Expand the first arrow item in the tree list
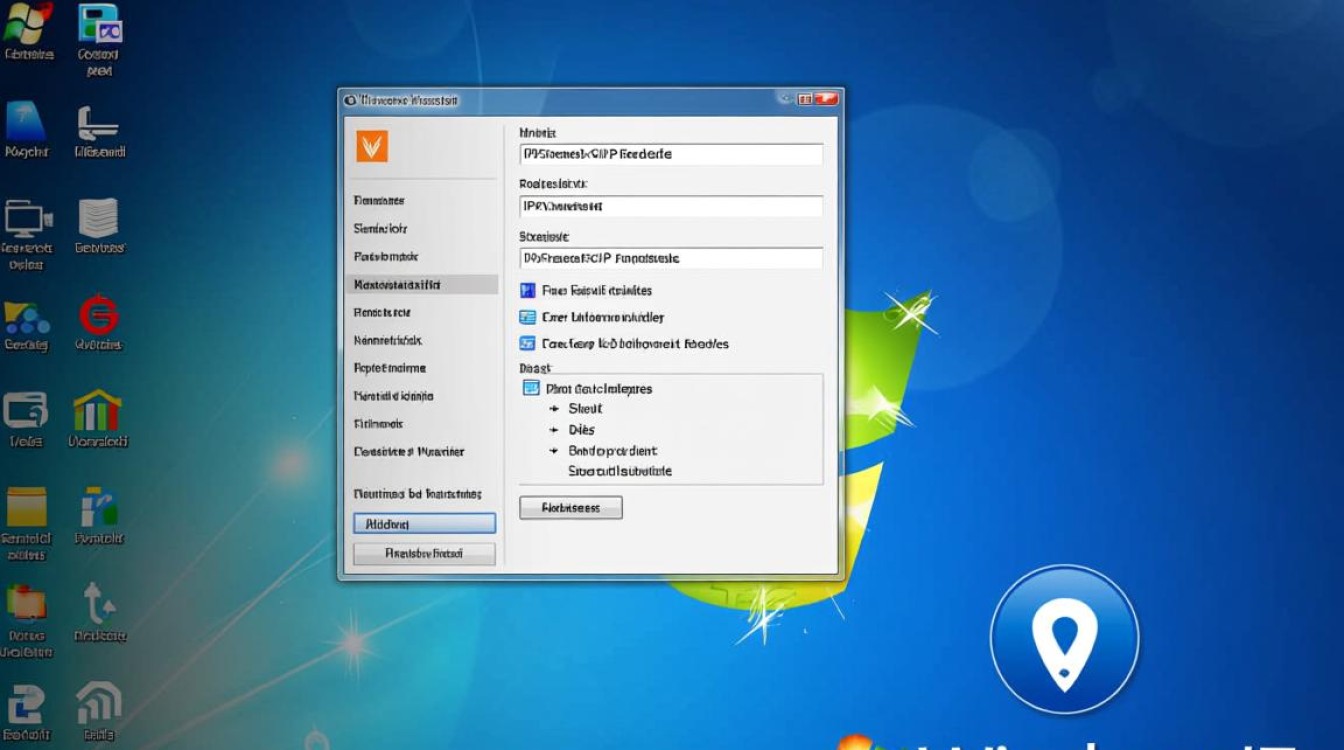Screen dimensions: 1344x750 (553, 409)
